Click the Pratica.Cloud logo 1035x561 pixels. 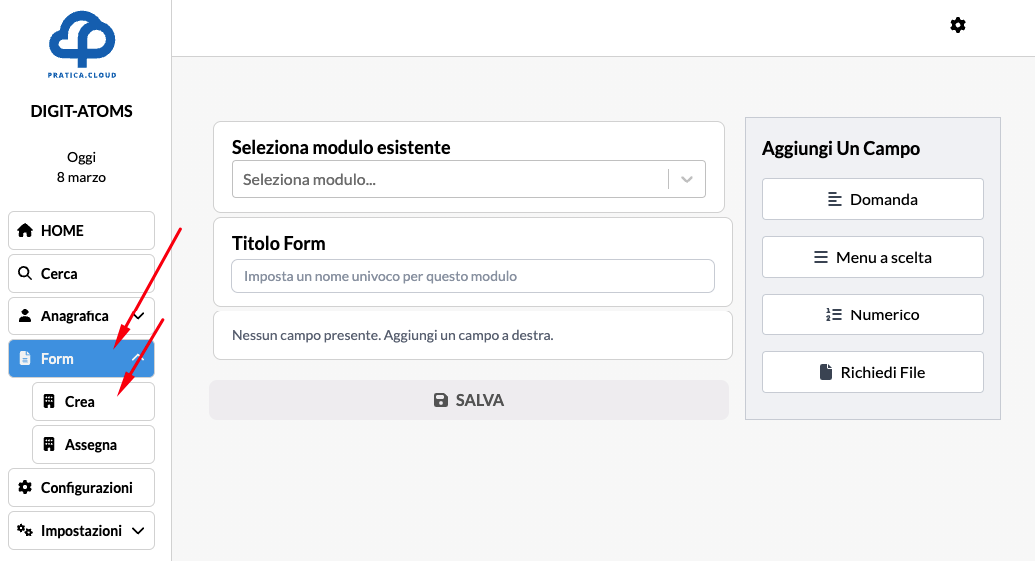(x=82, y=46)
